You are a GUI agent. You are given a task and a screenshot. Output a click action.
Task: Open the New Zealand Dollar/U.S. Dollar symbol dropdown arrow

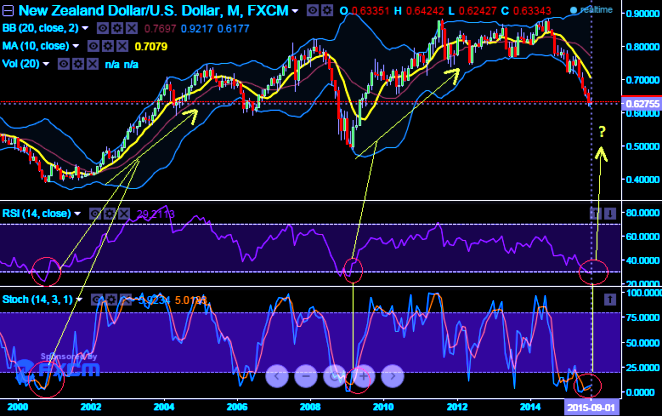click(295, 11)
